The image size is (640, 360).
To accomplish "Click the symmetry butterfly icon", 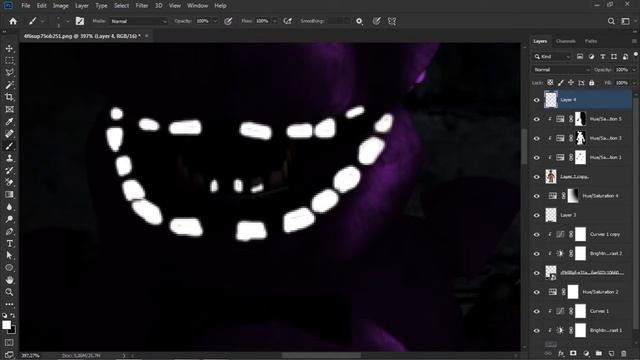I will point(392,21).
